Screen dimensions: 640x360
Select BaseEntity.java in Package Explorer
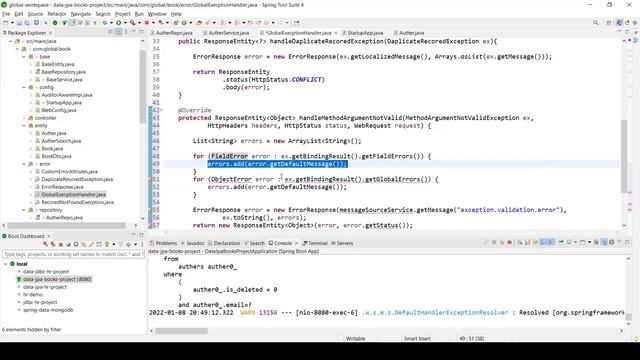58,64
